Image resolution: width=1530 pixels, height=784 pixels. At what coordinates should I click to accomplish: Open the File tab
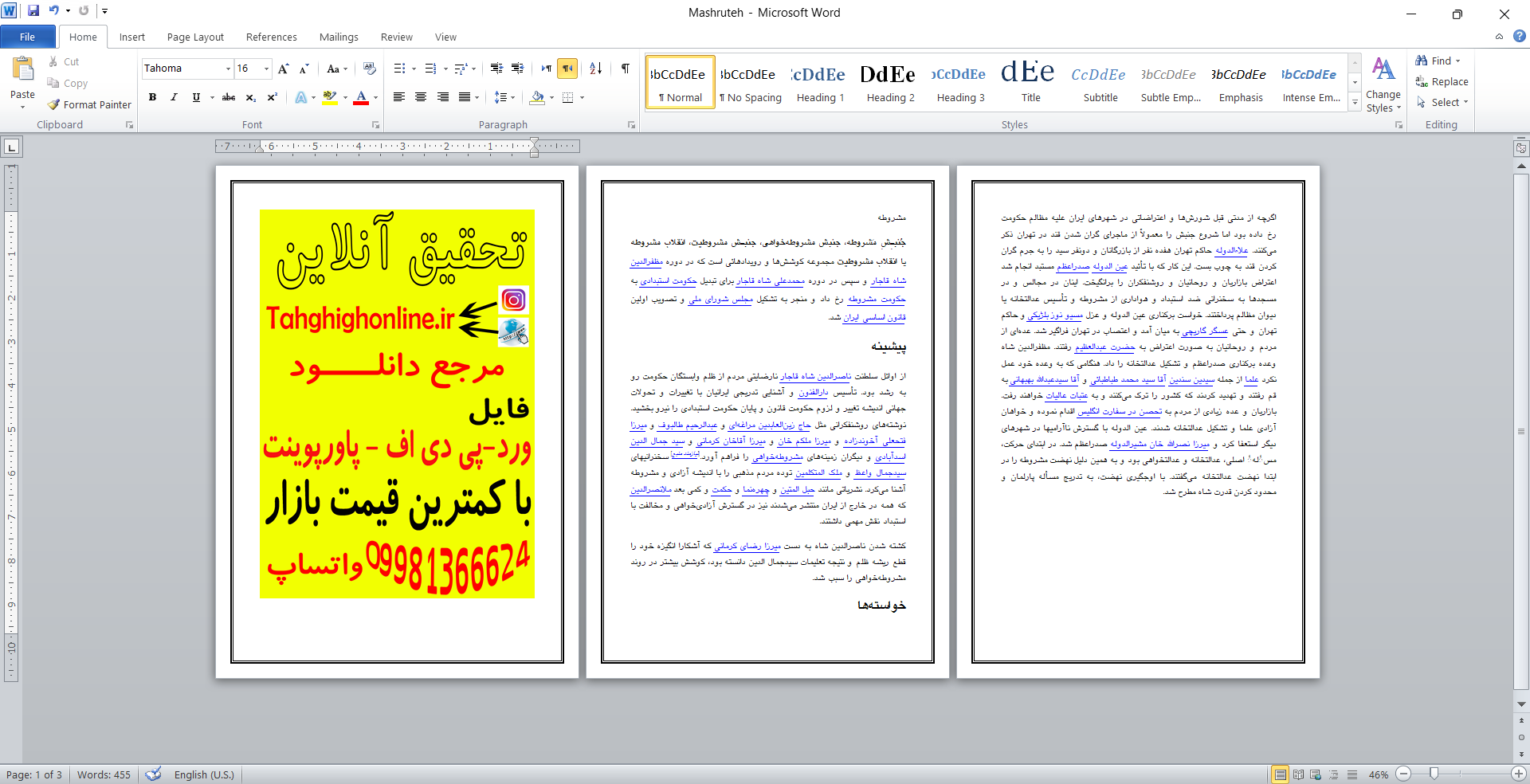coord(27,37)
